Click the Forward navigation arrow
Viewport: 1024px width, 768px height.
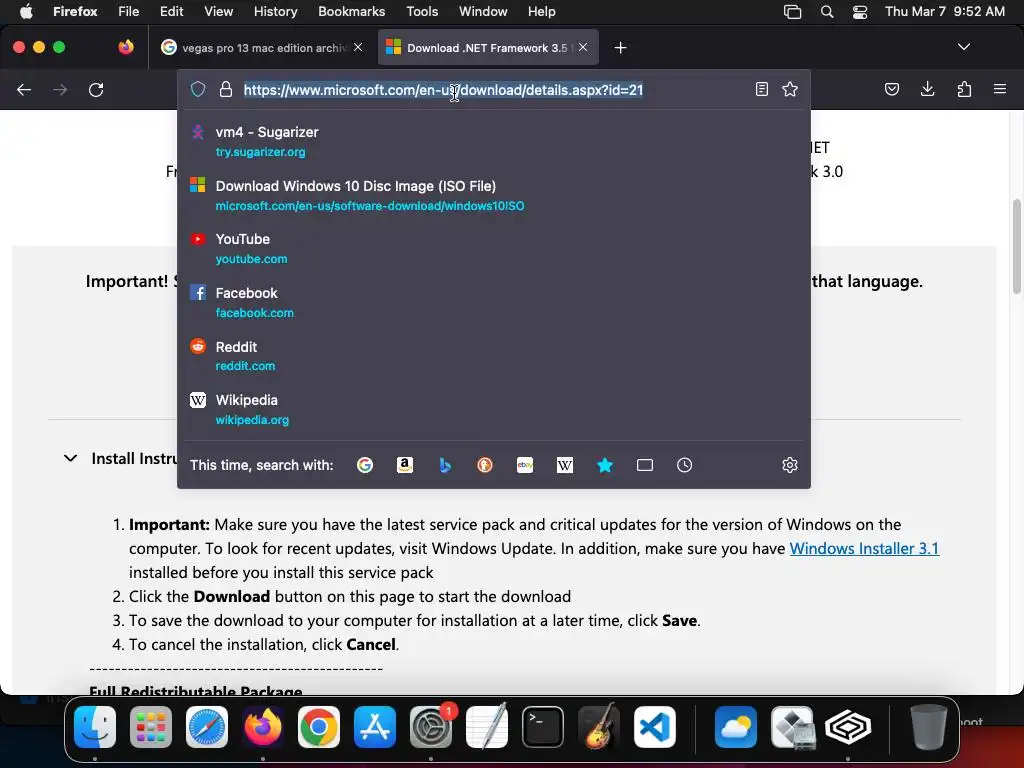tap(60, 89)
